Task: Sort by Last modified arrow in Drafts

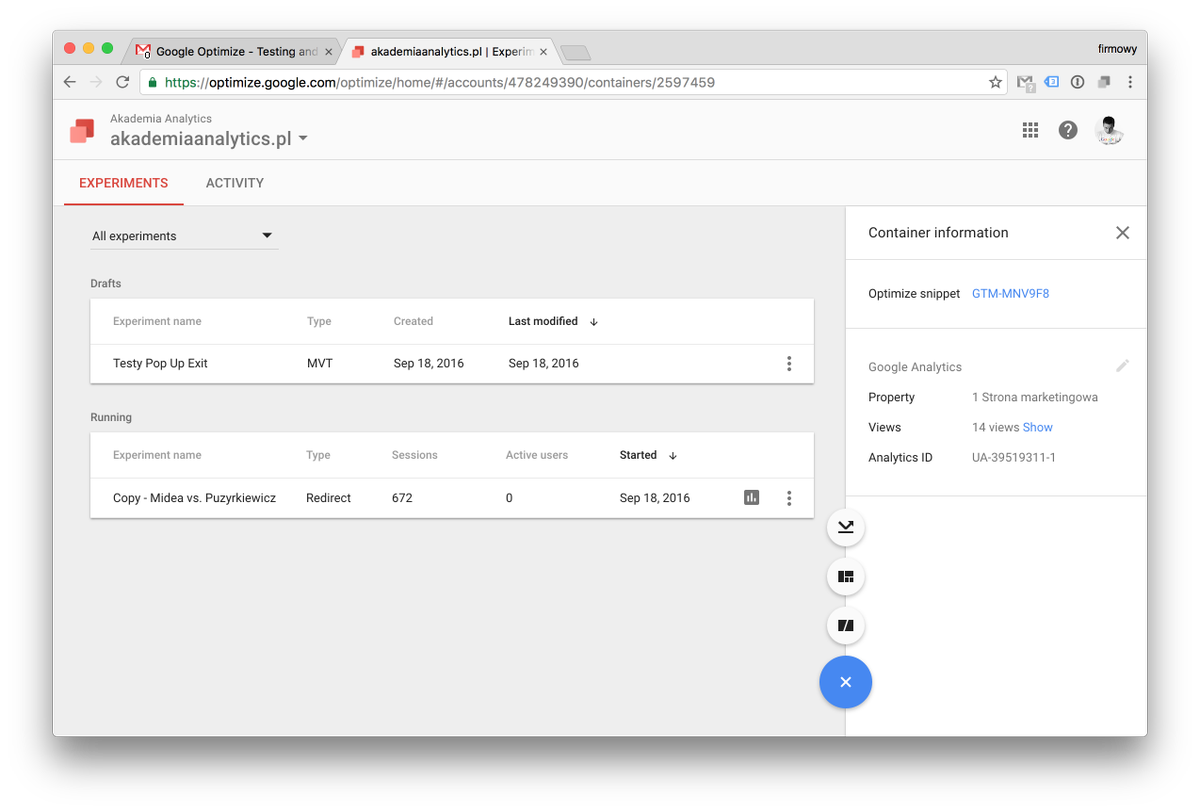Action: [x=594, y=322]
